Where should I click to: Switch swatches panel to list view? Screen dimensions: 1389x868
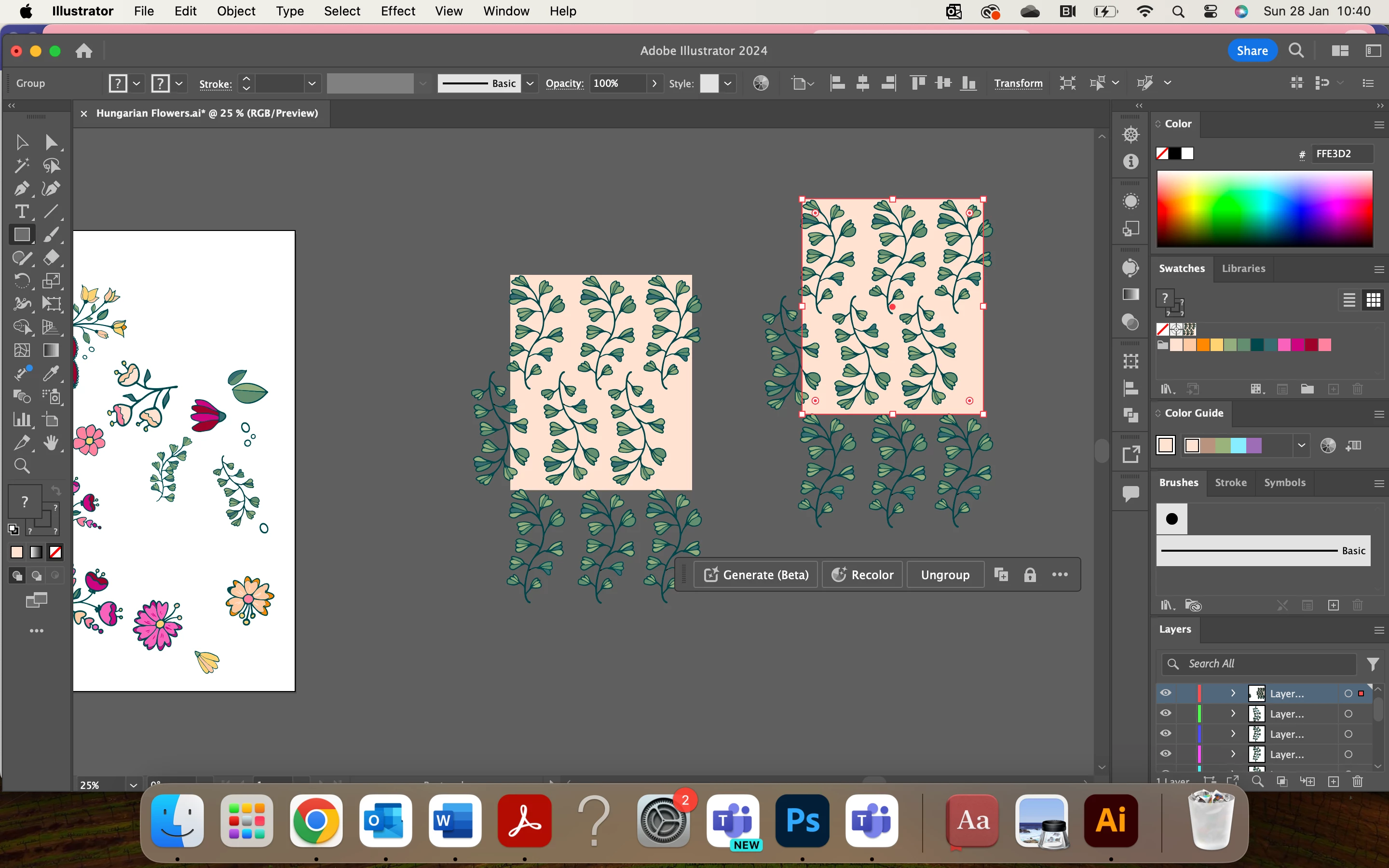[x=1349, y=299]
